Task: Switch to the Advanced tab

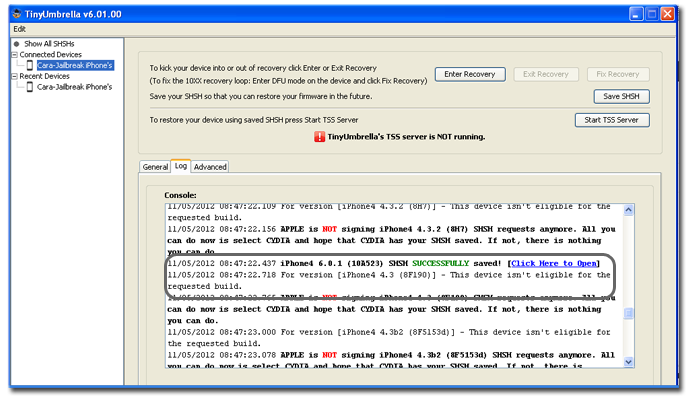Action: tap(210, 167)
